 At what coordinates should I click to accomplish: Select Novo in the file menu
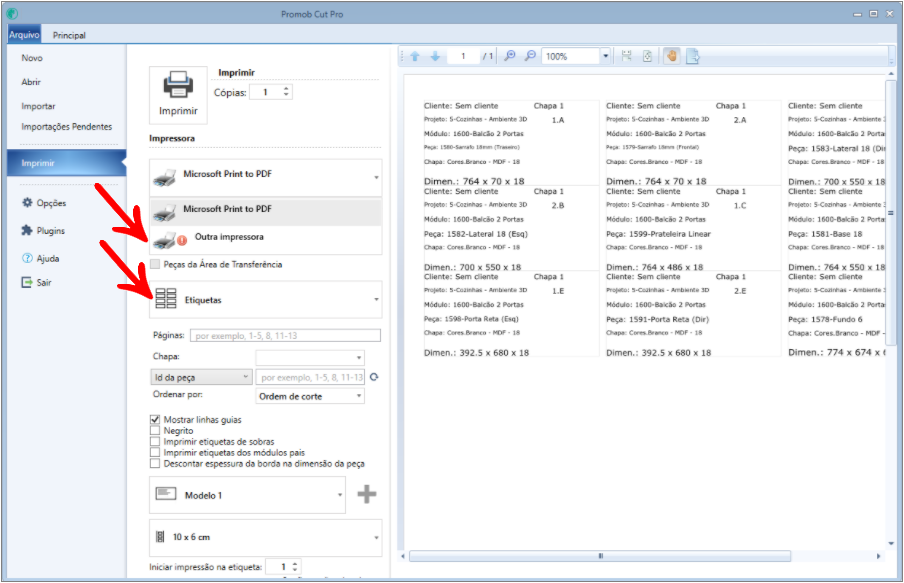pos(32,58)
